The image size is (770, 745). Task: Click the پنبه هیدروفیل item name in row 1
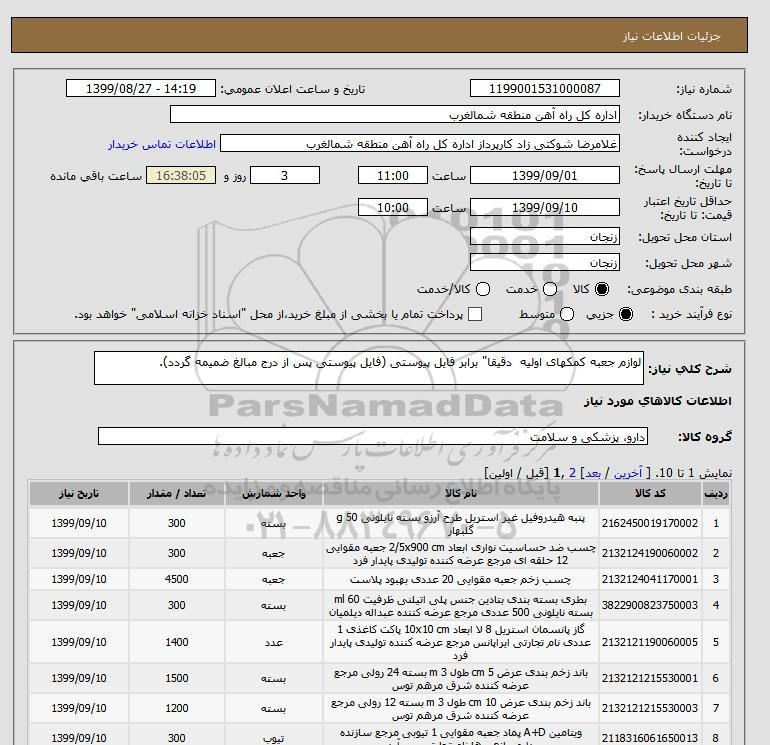coord(461,524)
